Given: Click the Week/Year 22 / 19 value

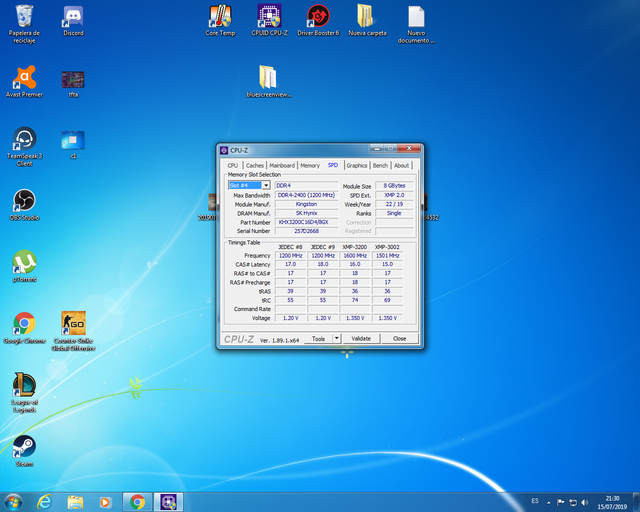Looking at the screenshot, I should (x=394, y=204).
